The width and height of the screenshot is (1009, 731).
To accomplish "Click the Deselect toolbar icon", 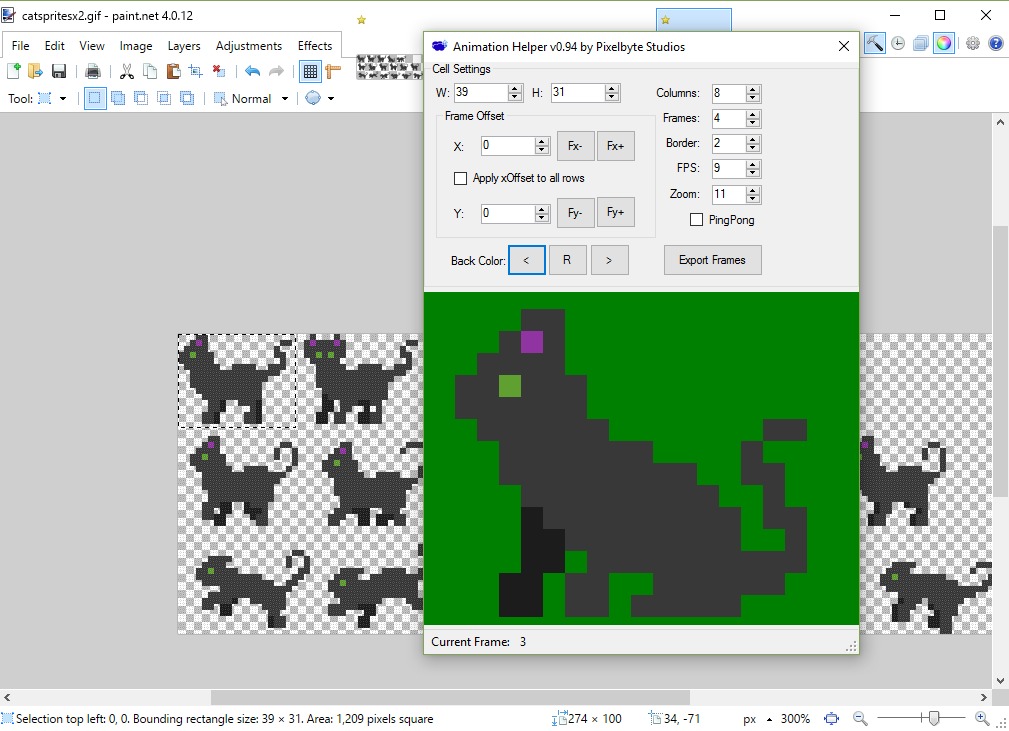I will click(x=218, y=71).
